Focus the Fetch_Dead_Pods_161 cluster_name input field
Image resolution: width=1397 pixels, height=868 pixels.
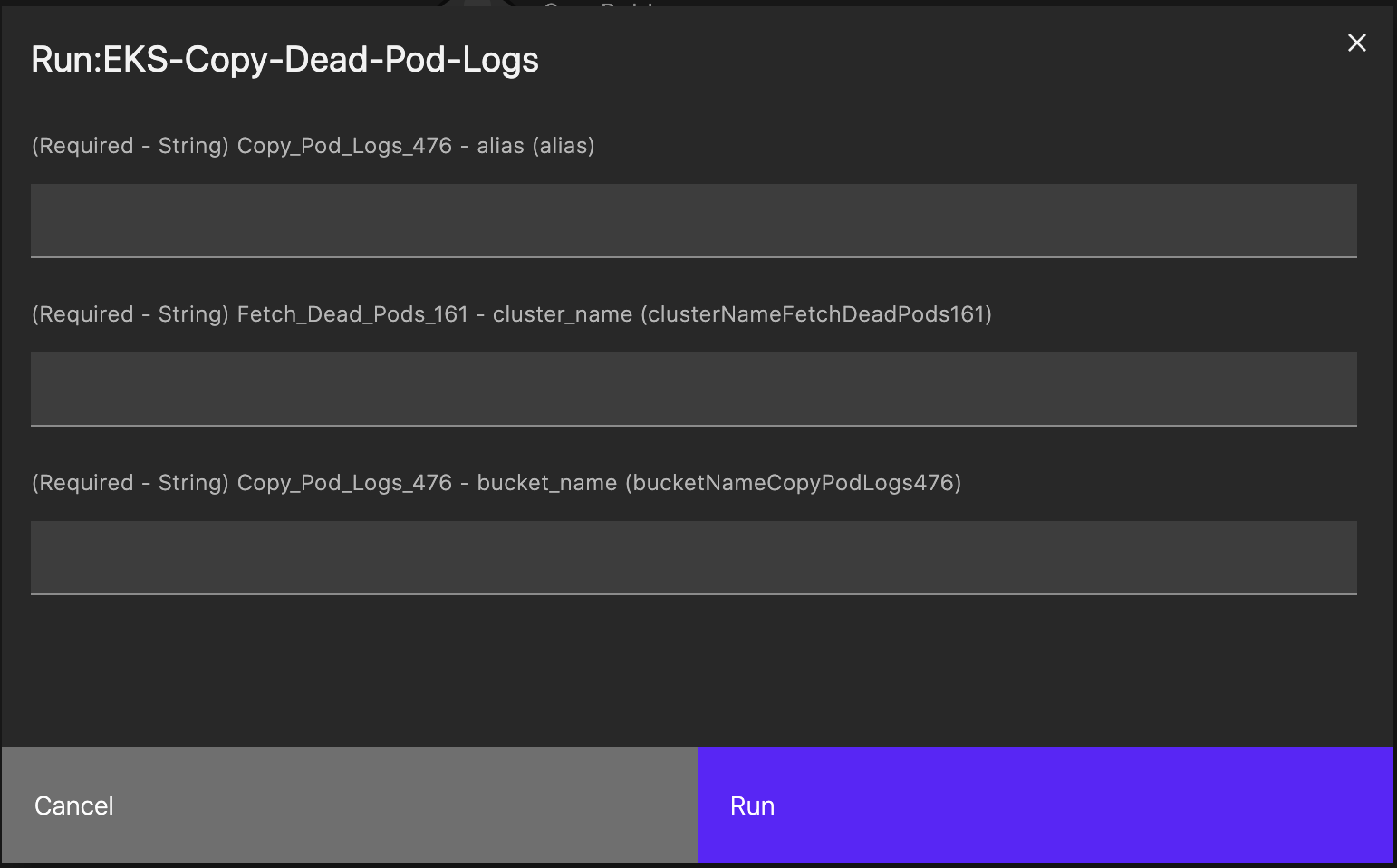694,390
